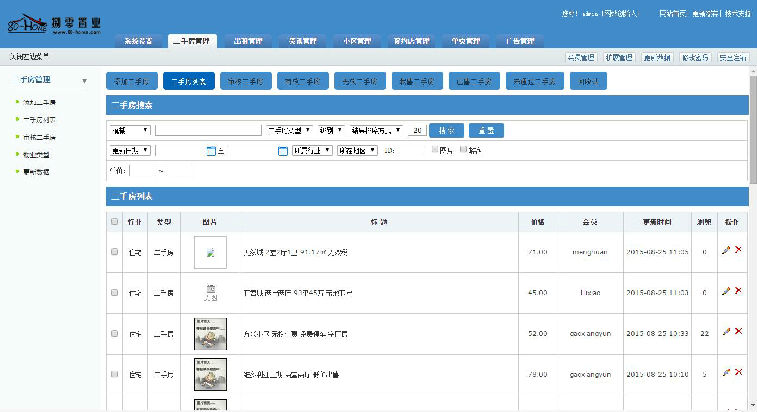This screenshot has height=412, width=757.
Task: Tick the last filter checkbox in search row
Action: click(x=463, y=150)
